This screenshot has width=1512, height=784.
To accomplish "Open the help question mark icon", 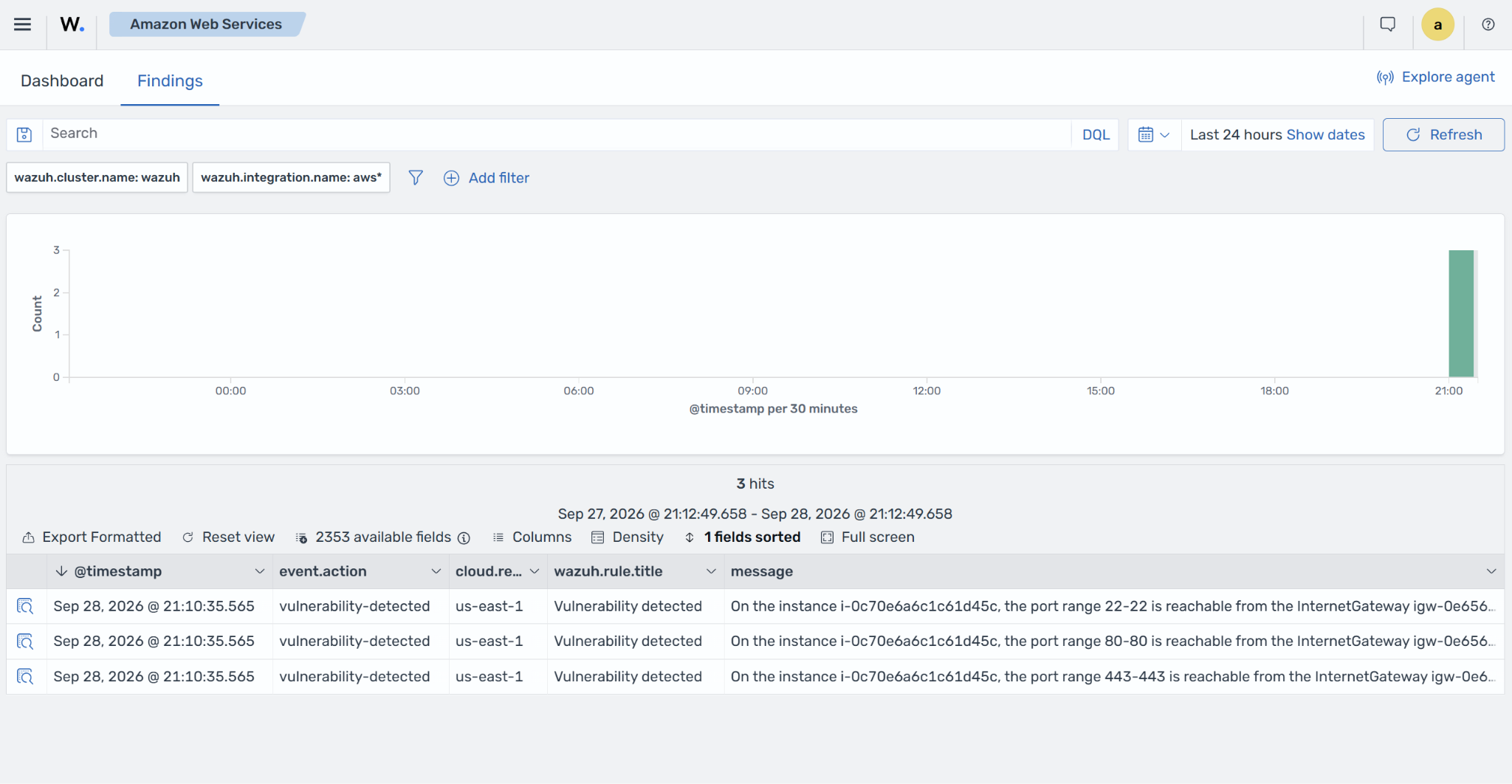I will tap(1488, 24).
